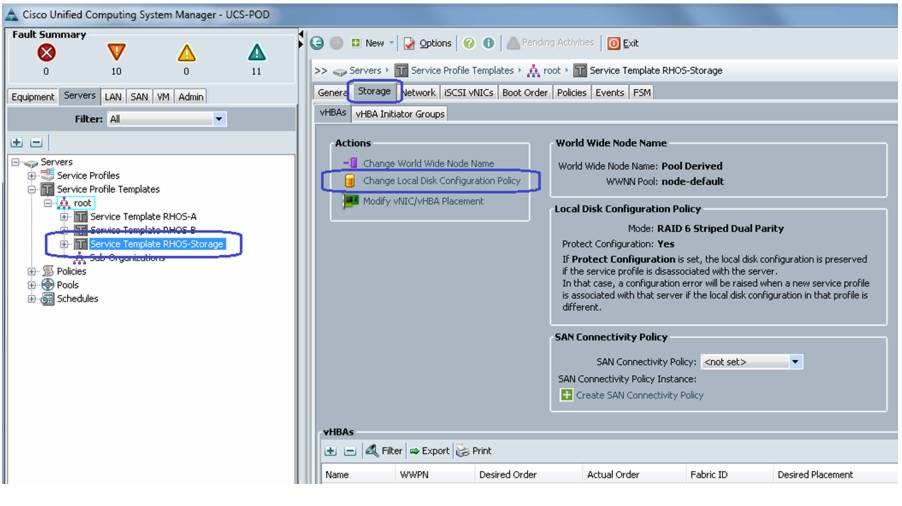Click the info icon in toolbar

pyautogui.click(x=488, y=43)
